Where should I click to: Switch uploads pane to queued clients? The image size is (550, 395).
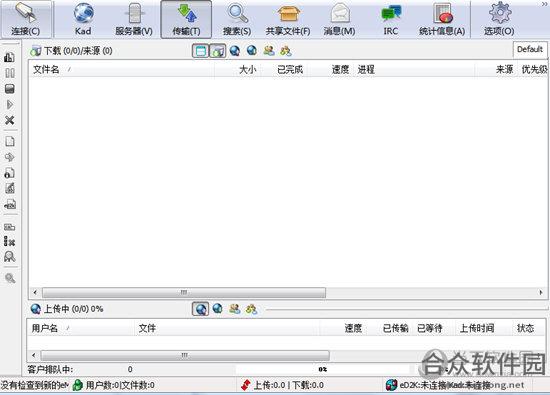235,309
